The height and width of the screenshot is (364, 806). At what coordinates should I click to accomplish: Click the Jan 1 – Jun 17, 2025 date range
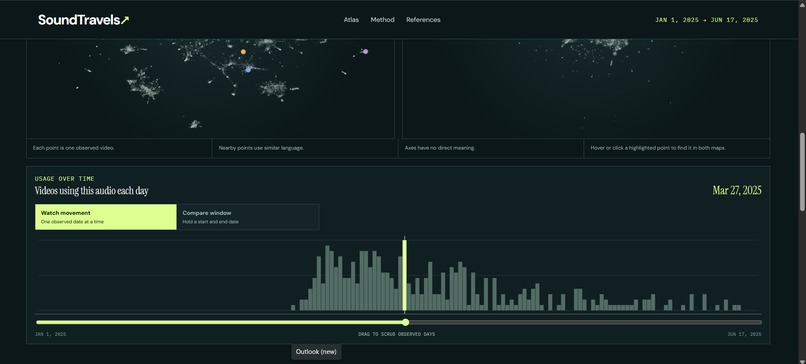pyautogui.click(x=706, y=20)
